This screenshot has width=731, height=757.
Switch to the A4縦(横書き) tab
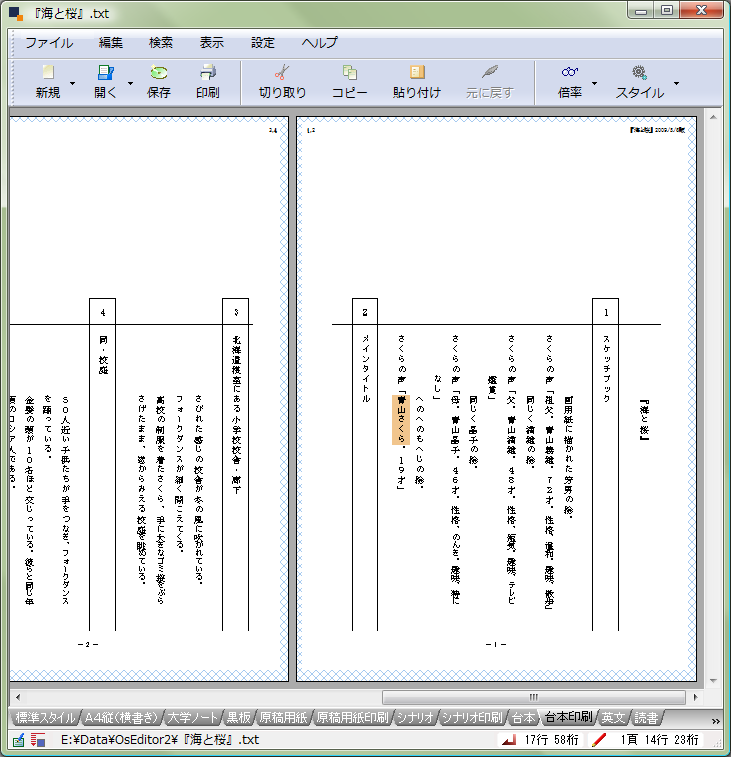pyautogui.click(x=121, y=718)
